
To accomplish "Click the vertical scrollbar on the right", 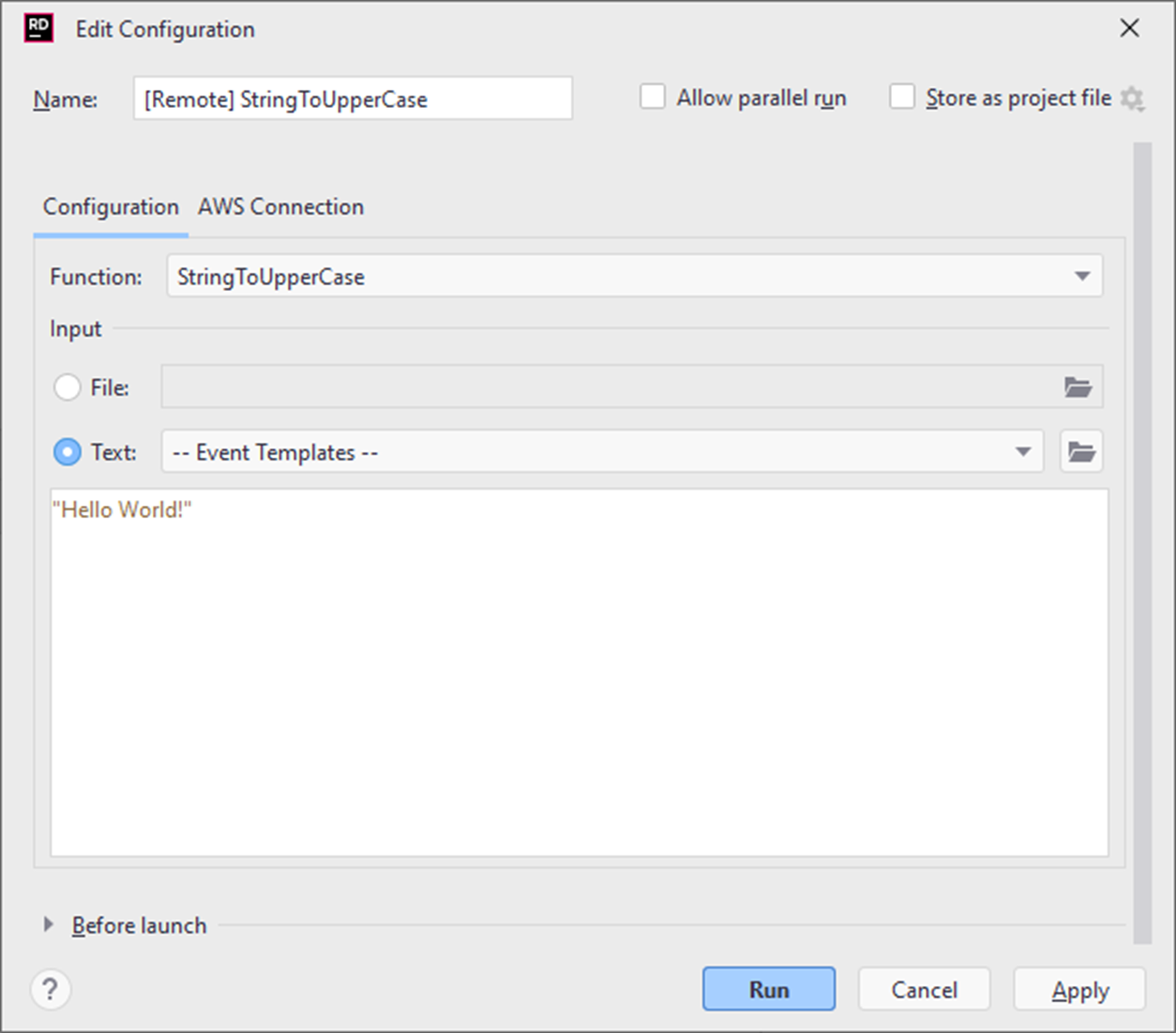I will 1141,542.
